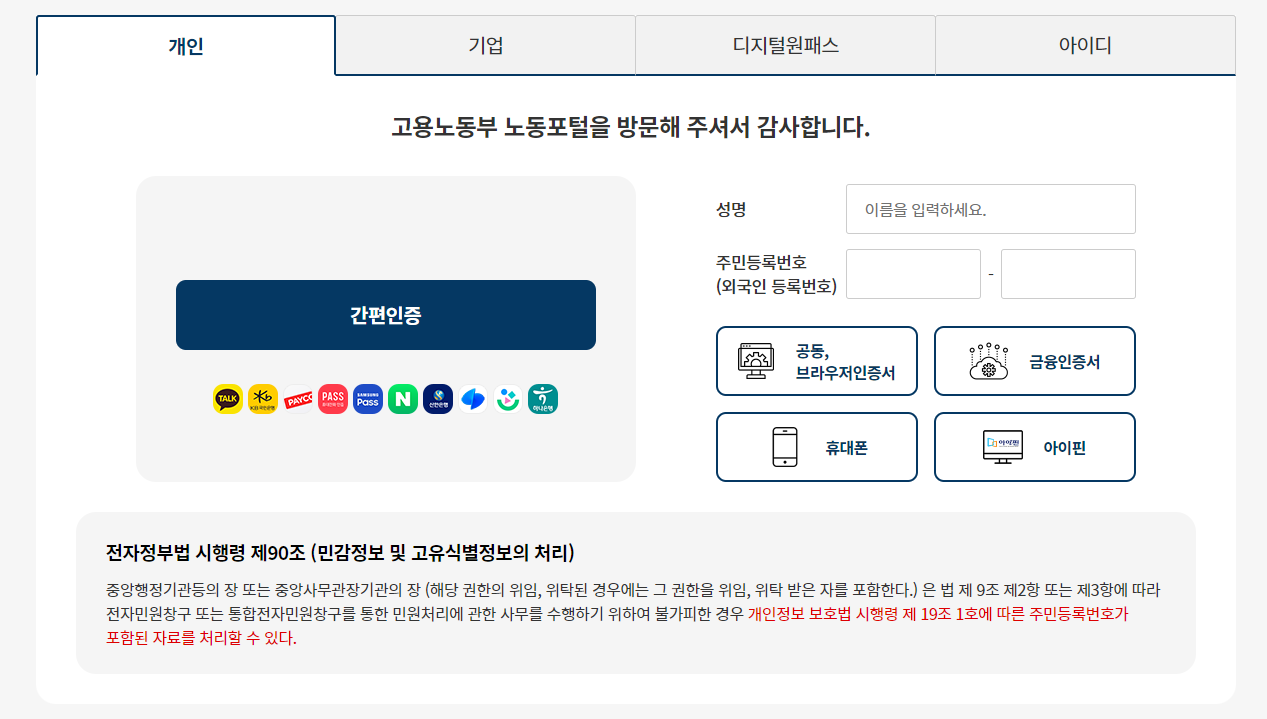
Task: Choose Samsung Pass for verification
Action: pyautogui.click(x=367, y=398)
